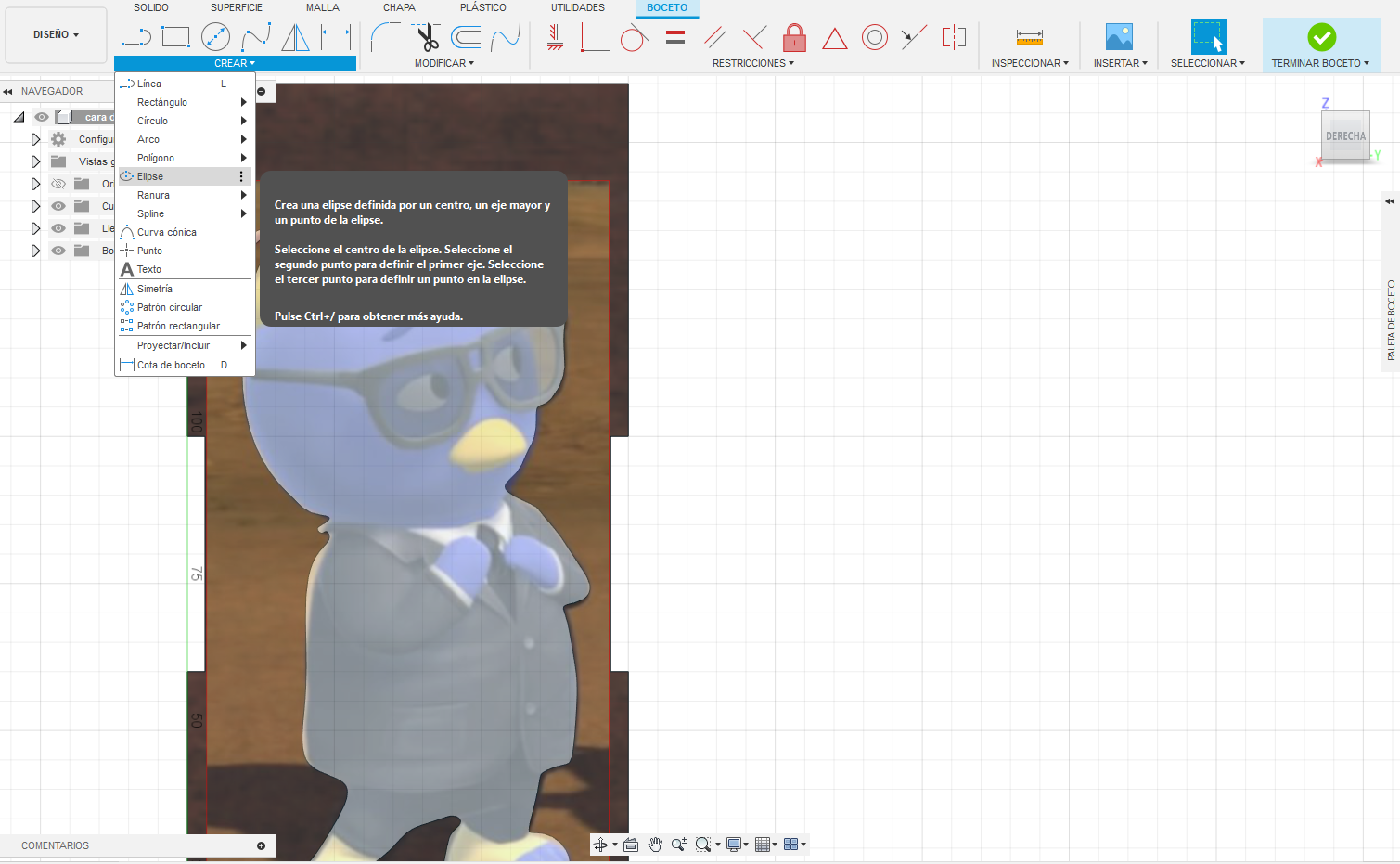Apply the Collinear constraint icon
Screen dimensions: 1400x864
(x=915, y=37)
